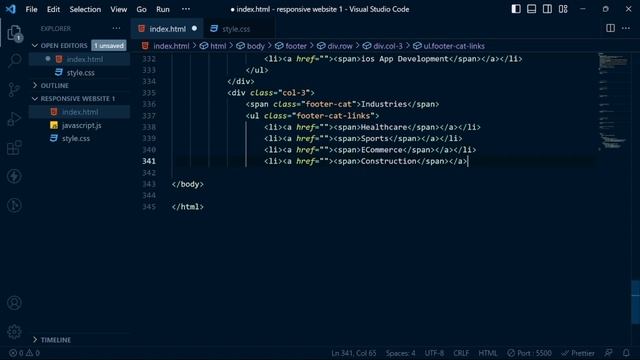Open the Explorer view in activity bar
The height and width of the screenshot is (360, 640).
pyautogui.click(x=14, y=33)
